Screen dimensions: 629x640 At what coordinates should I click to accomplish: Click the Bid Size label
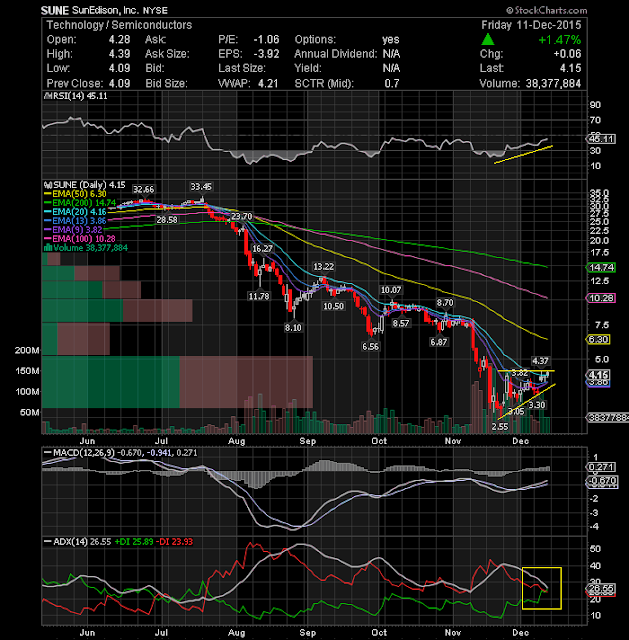pyautogui.click(x=167, y=83)
